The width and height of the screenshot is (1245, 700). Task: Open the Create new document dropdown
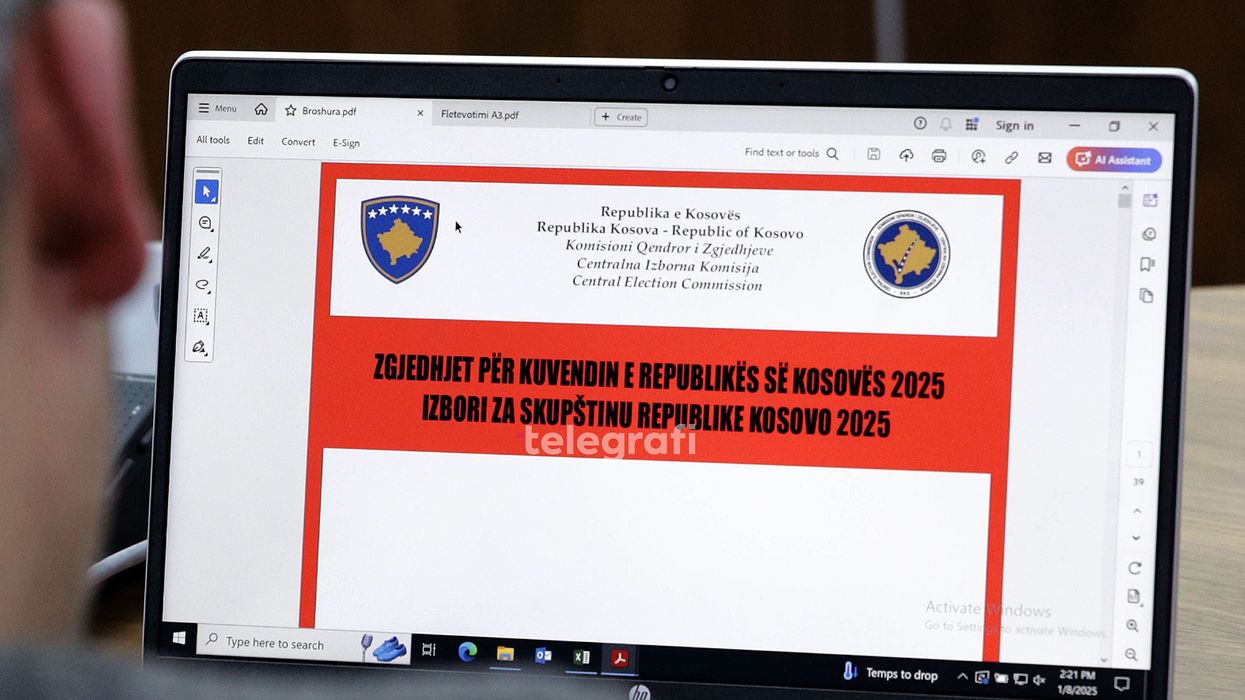coord(621,116)
